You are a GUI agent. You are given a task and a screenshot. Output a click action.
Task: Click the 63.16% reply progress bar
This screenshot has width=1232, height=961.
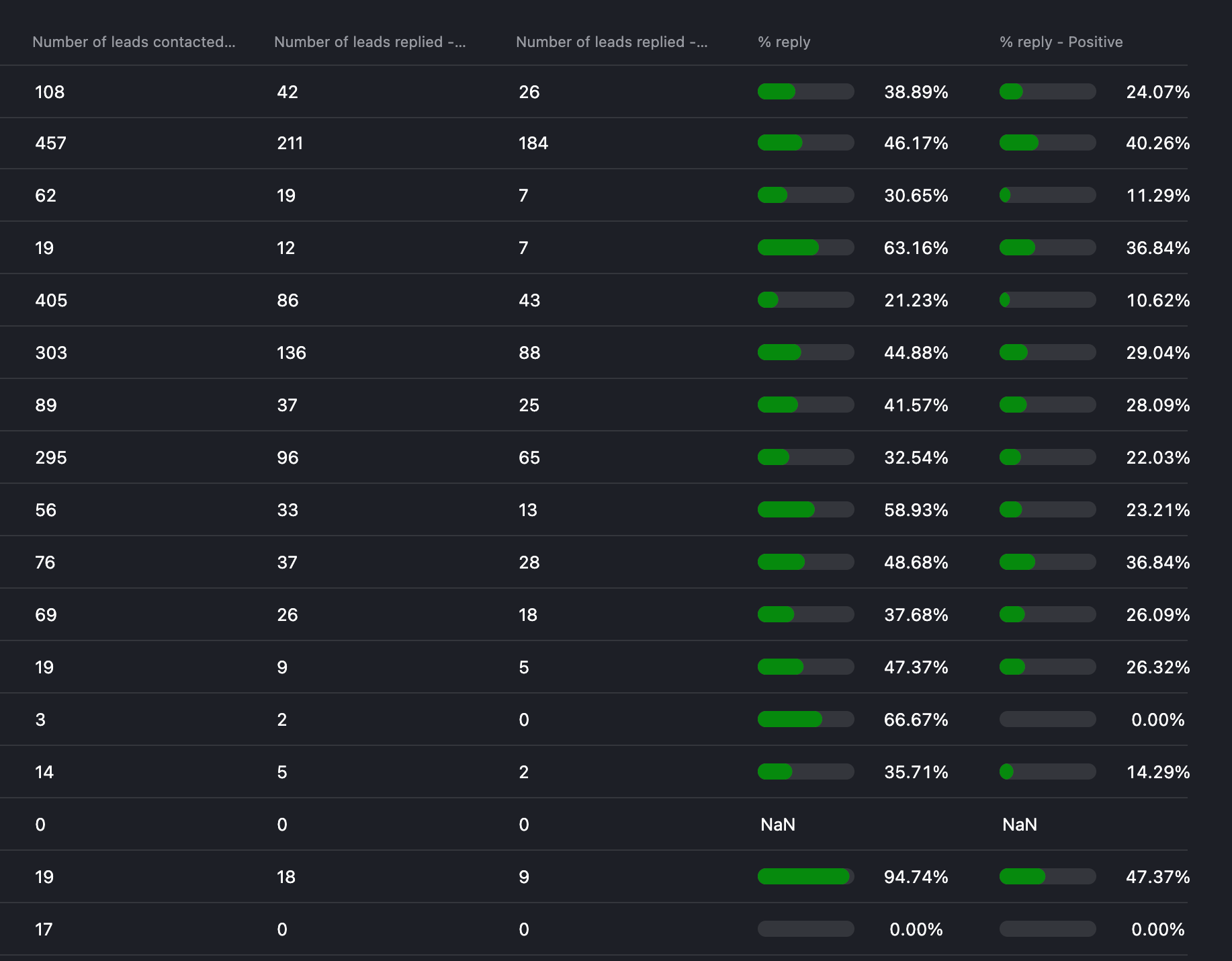pos(805,247)
